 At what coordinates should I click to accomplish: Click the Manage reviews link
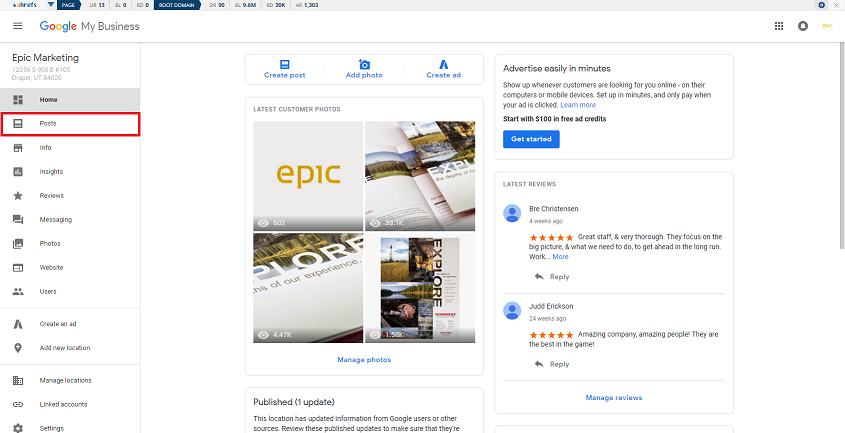point(614,398)
